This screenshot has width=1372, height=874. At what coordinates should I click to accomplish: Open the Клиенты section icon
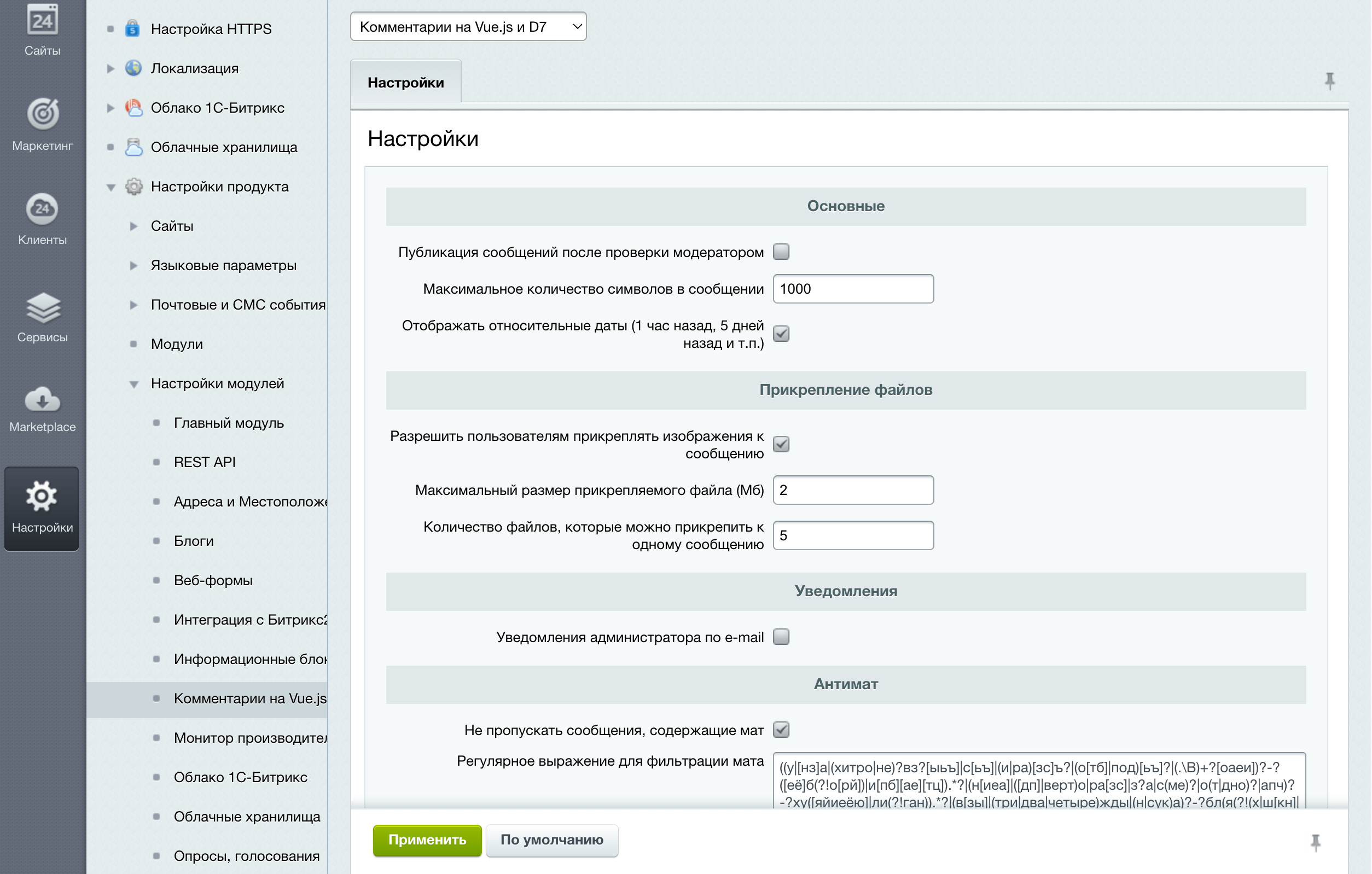click(42, 209)
